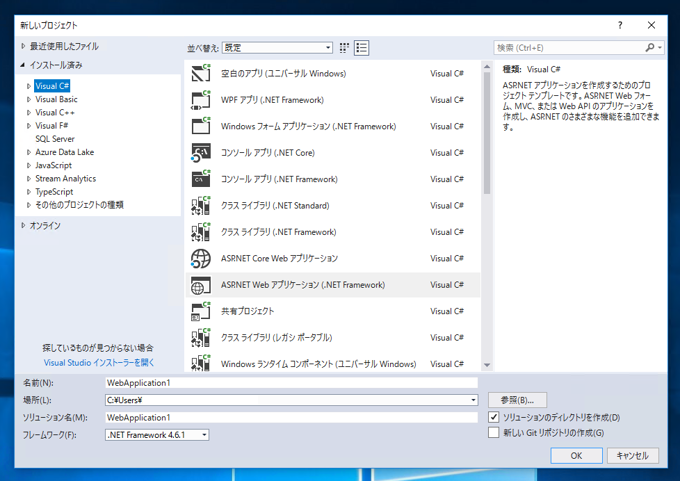This screenshot has height=481, width=680.
Task: Select Visual C# in the tree
Action: coord(52,86)
